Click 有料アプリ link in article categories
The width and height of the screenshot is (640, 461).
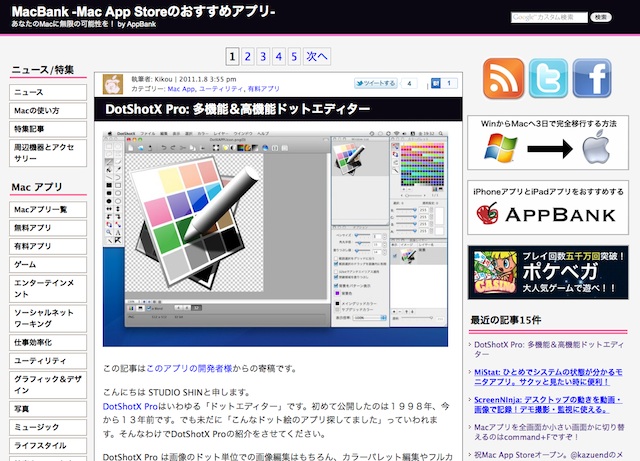pyautogui.click(x=264, y=89)
